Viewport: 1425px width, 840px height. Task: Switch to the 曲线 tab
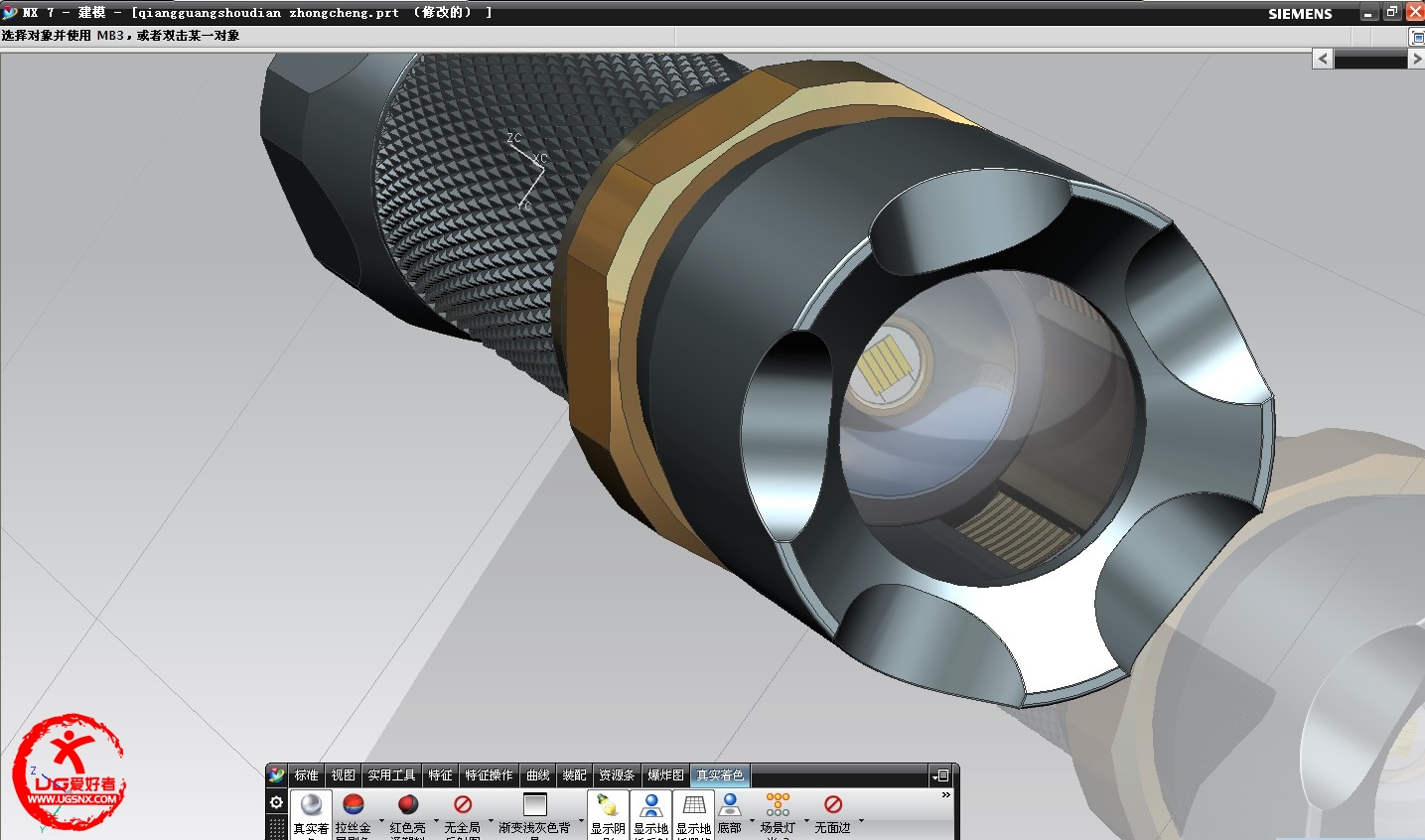(x=538, y=775)
